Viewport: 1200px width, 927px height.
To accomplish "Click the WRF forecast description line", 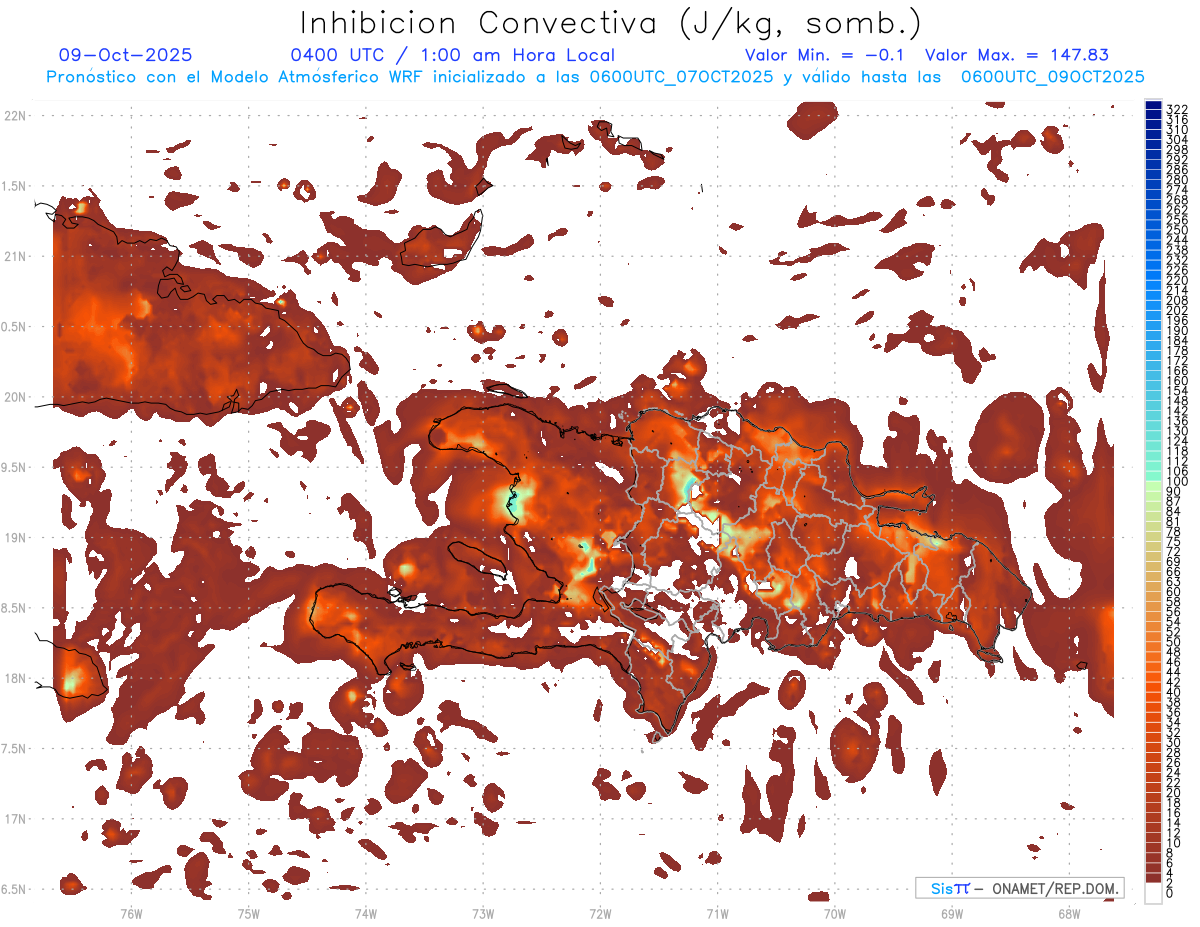I will click(595, 77).
